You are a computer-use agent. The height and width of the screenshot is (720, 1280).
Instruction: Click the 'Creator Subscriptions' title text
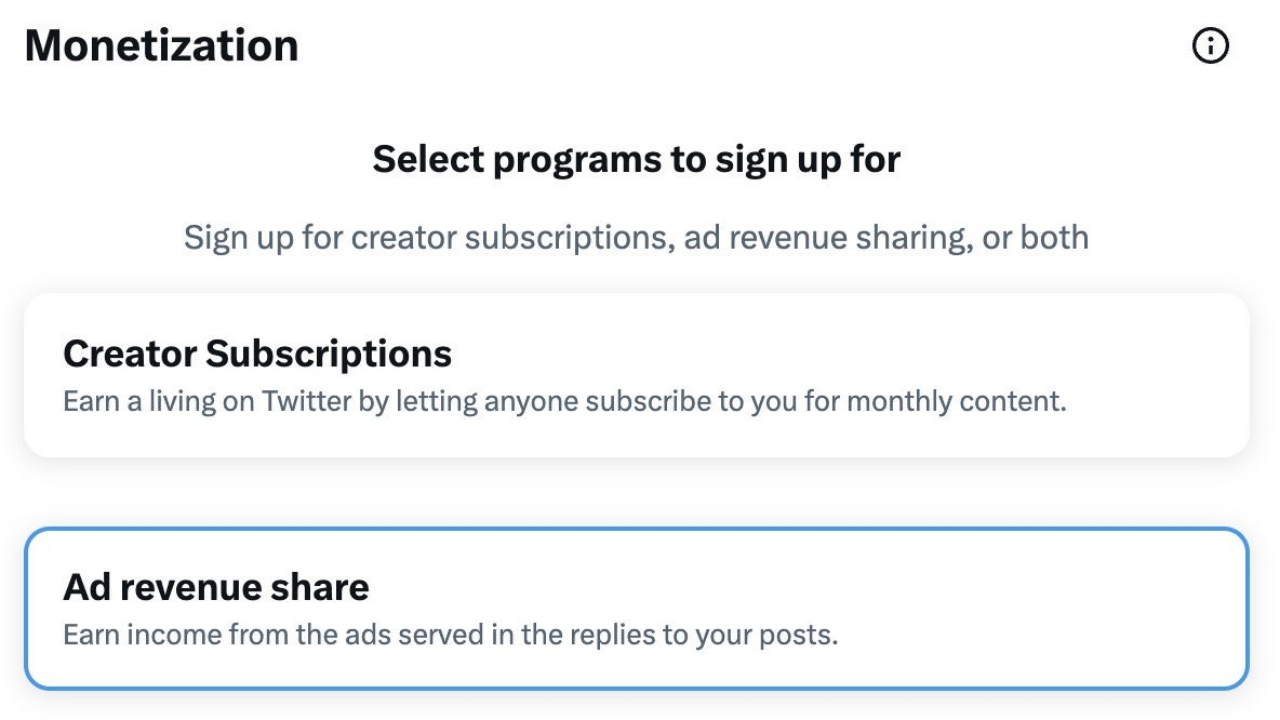(x=257, y=353)
